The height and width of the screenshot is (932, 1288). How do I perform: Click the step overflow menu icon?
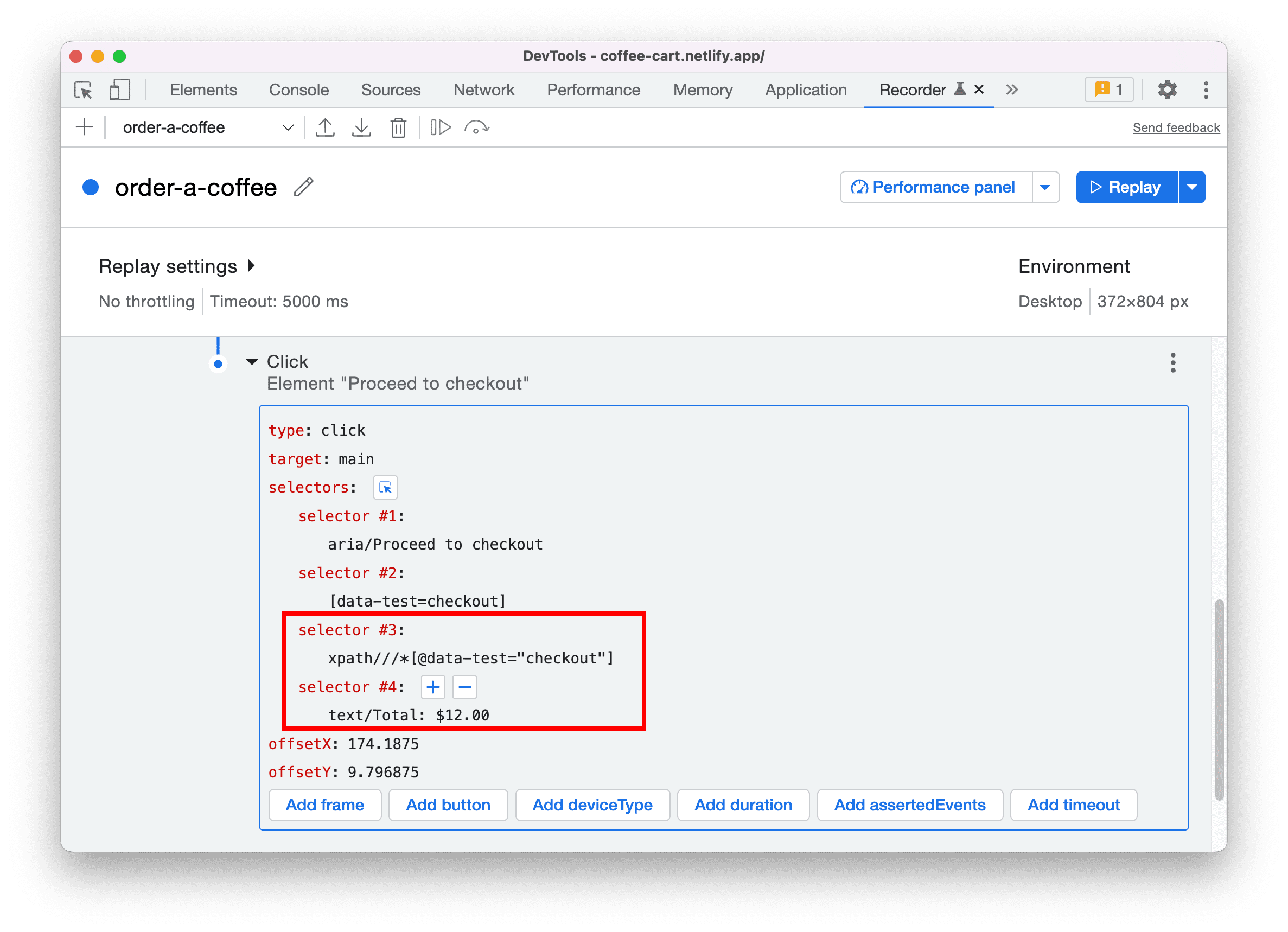click(1172, 362)
